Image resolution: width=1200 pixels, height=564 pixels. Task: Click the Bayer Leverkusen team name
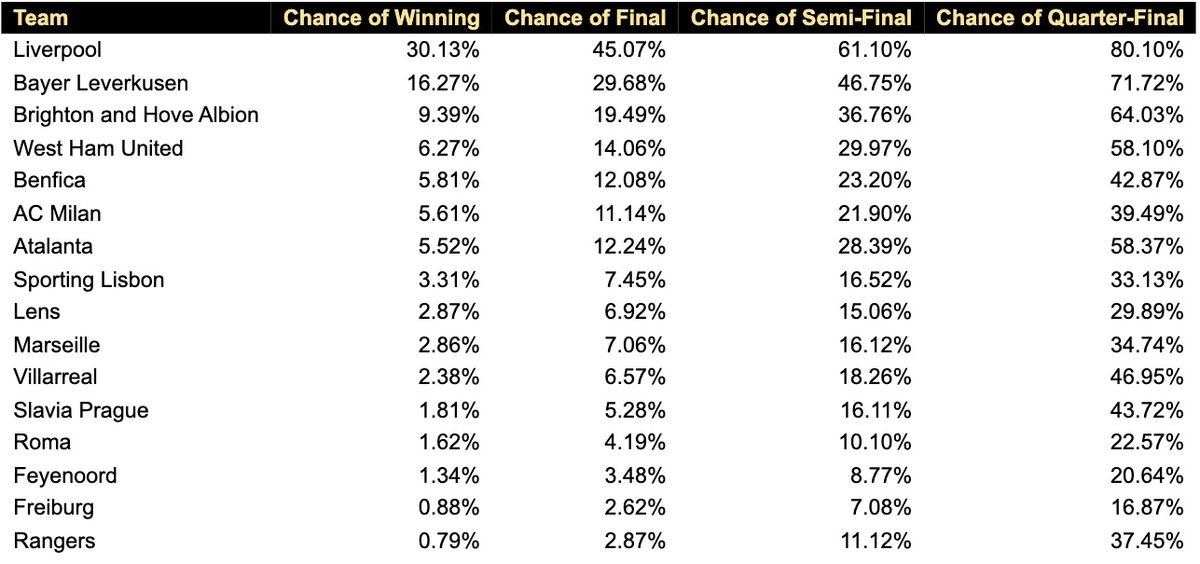(x=101, y=83)
